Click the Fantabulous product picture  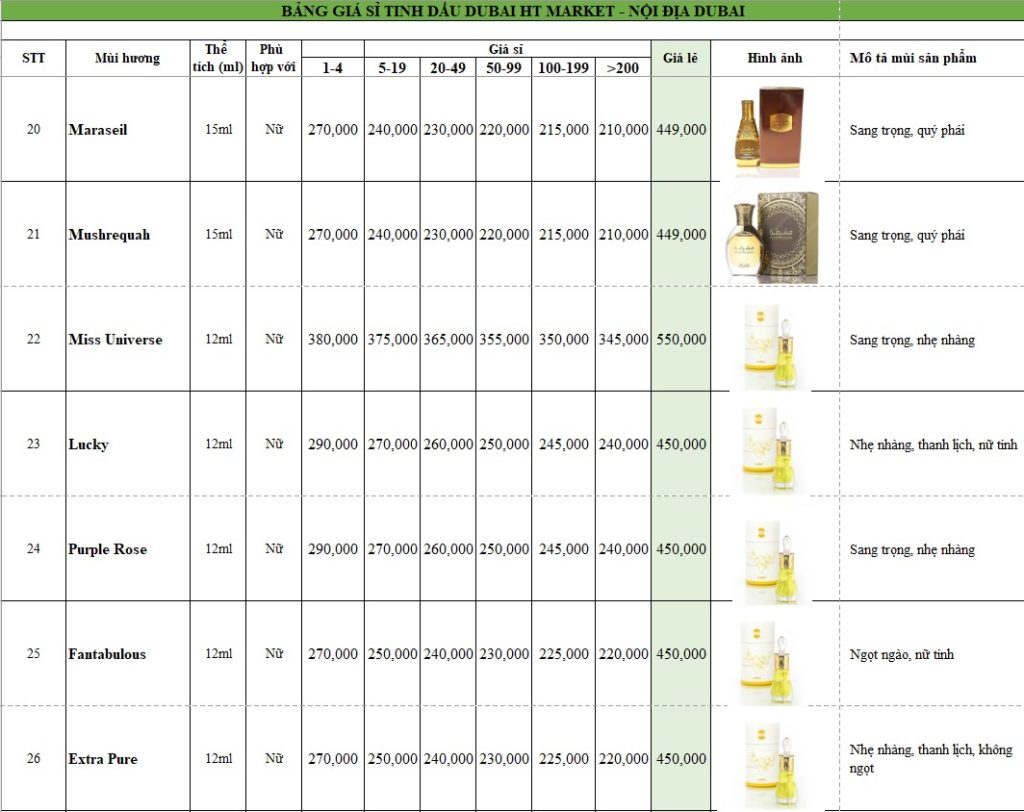click(x=774, y=655)
